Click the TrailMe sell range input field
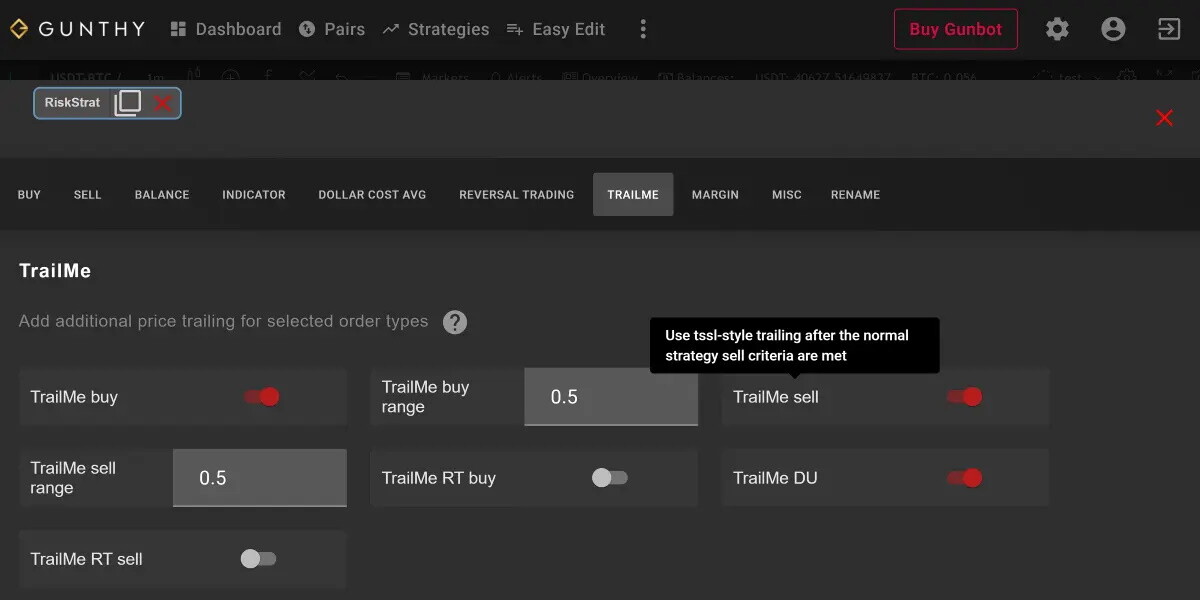Image resolution: width=1200 pixels, height=600 pixels. (260, 478)
